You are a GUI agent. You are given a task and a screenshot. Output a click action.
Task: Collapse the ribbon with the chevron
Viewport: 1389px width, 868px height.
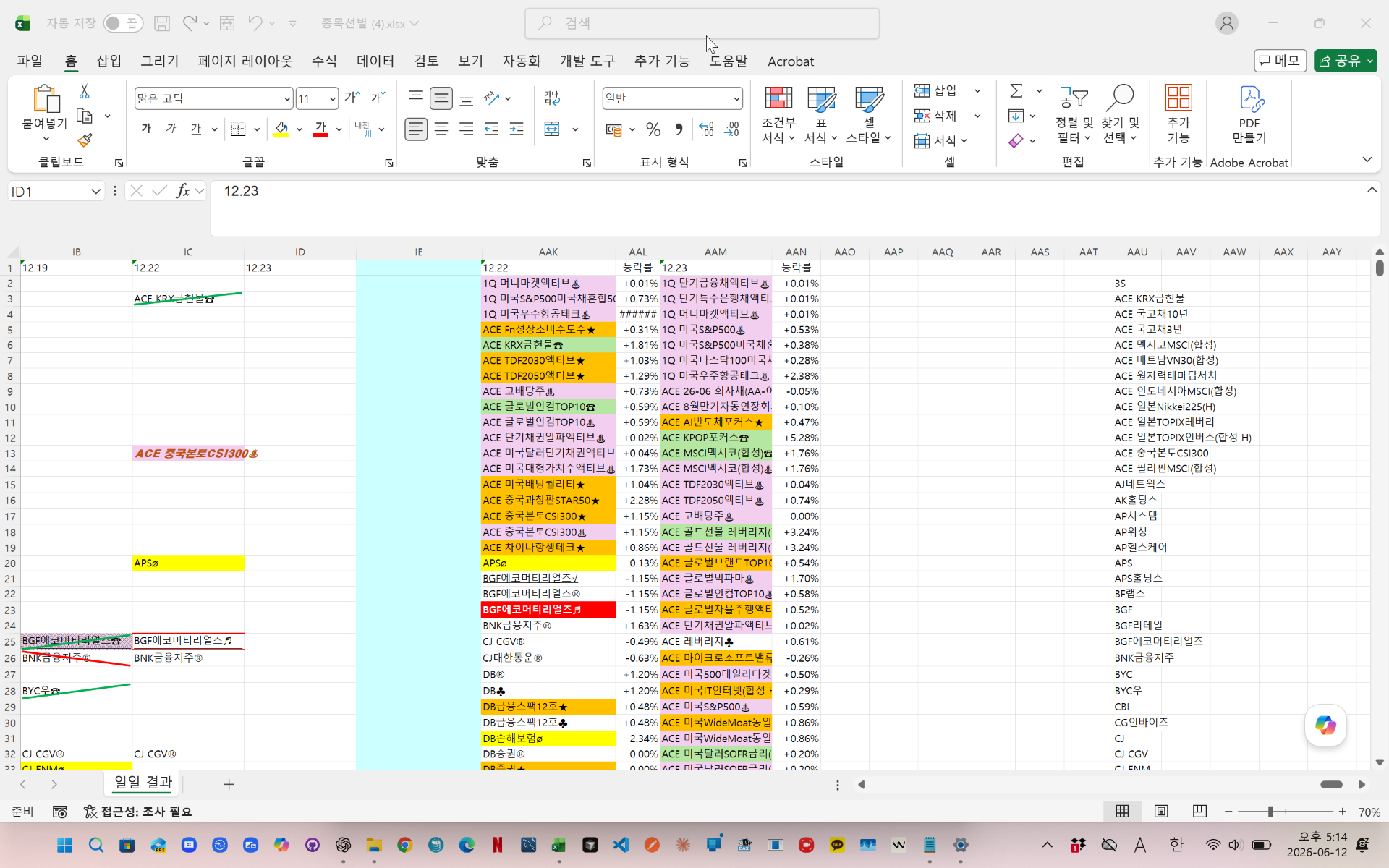(x=1367, y=160)
